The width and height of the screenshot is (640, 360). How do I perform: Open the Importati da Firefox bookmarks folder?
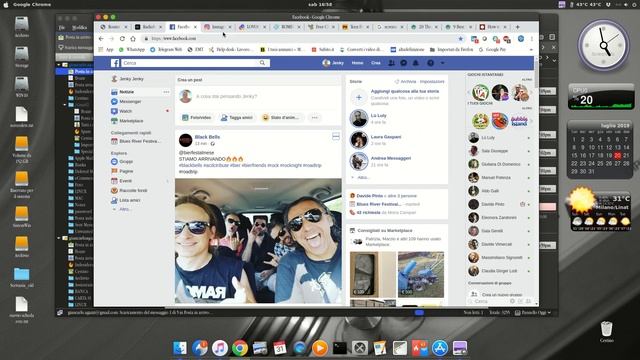pyautogui.click(x=451, y=49)
